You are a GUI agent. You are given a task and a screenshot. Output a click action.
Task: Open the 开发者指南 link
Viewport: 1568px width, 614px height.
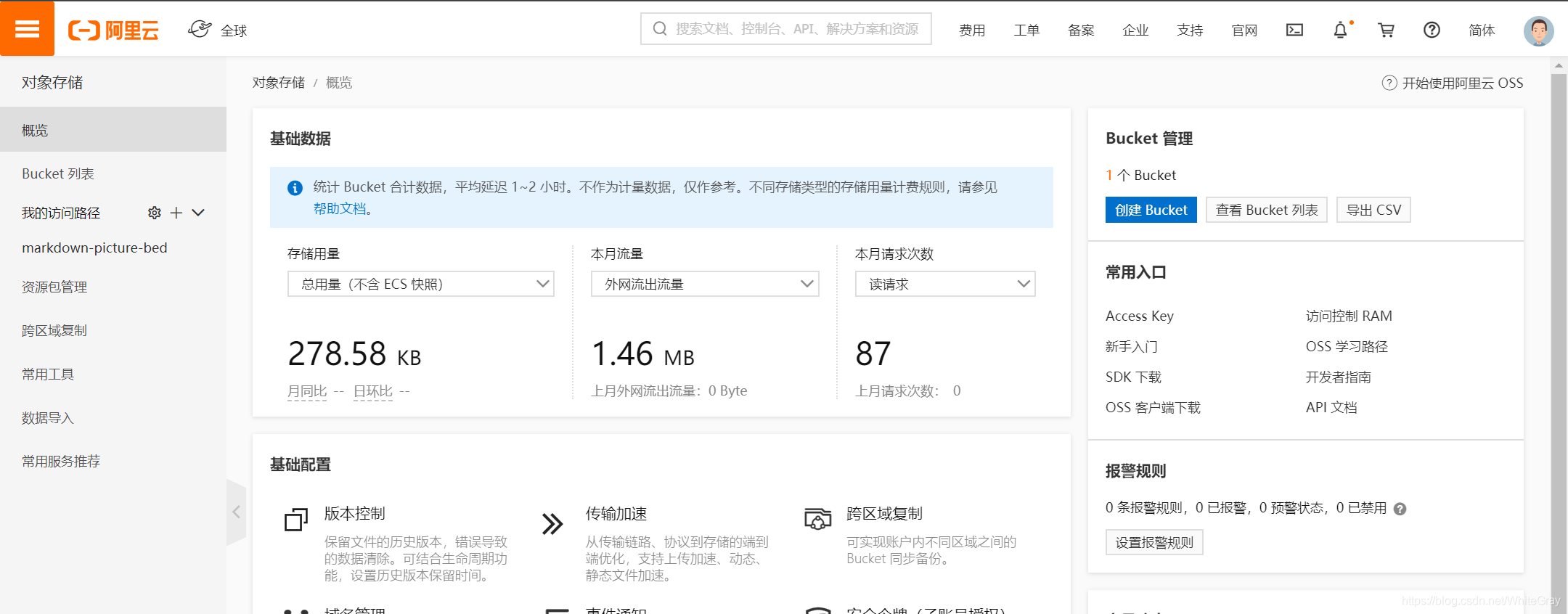pos(1338,377)
